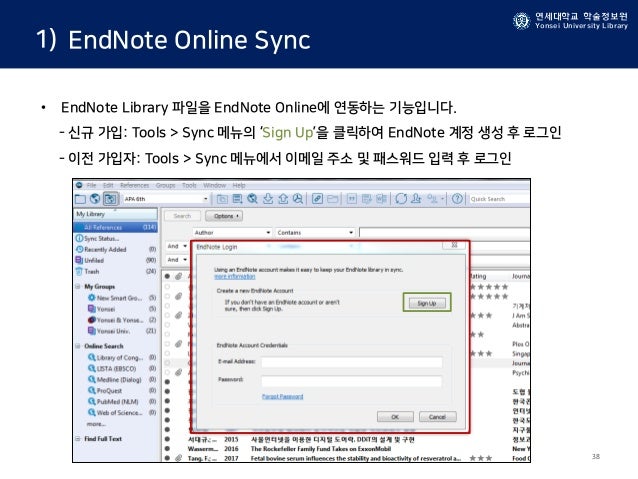
Task: Click paperclip icon on Tang 2017 row
Action: click(178, 458)
